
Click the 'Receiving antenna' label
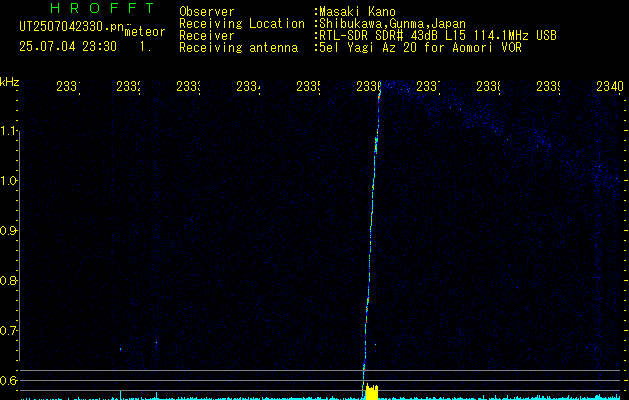click(239, 48)
